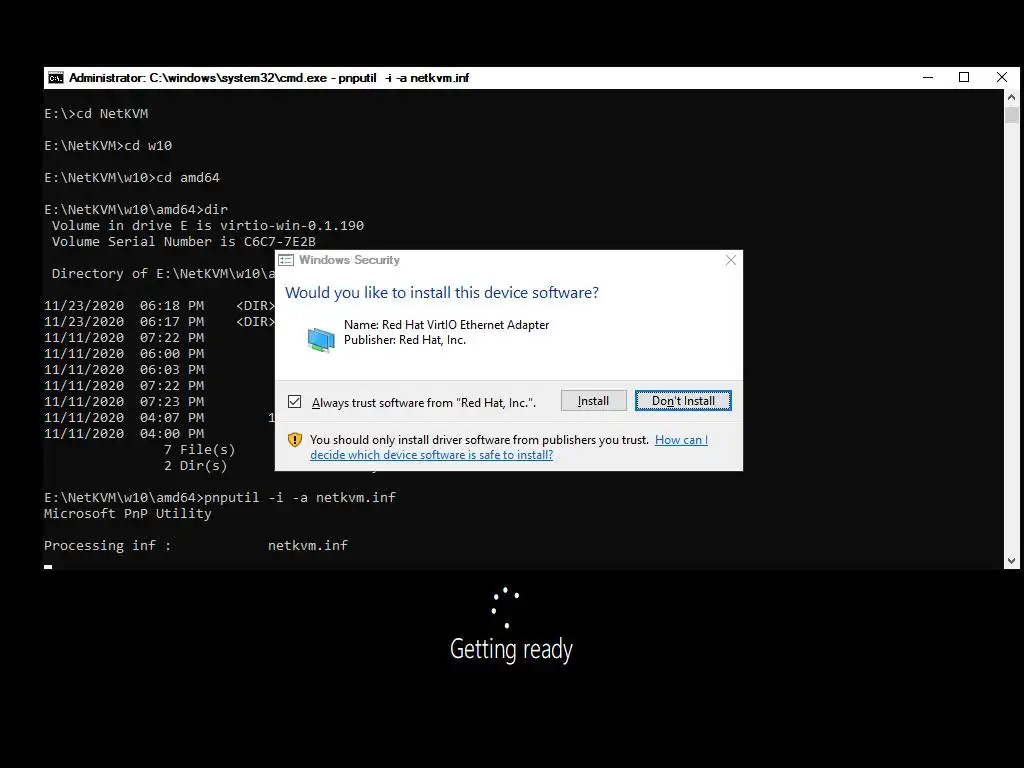Image resolution: width=1024 pixels, height=768 pixels.
Task: Click the text 'Name: Red Hat VirtIO Ethernet Adapter'
Action: click(447, 325)
